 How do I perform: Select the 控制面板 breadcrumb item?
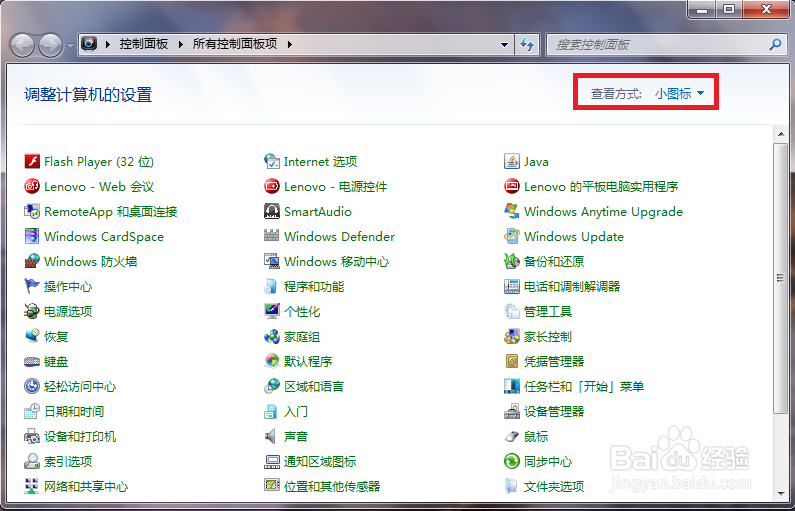[143, 44]
